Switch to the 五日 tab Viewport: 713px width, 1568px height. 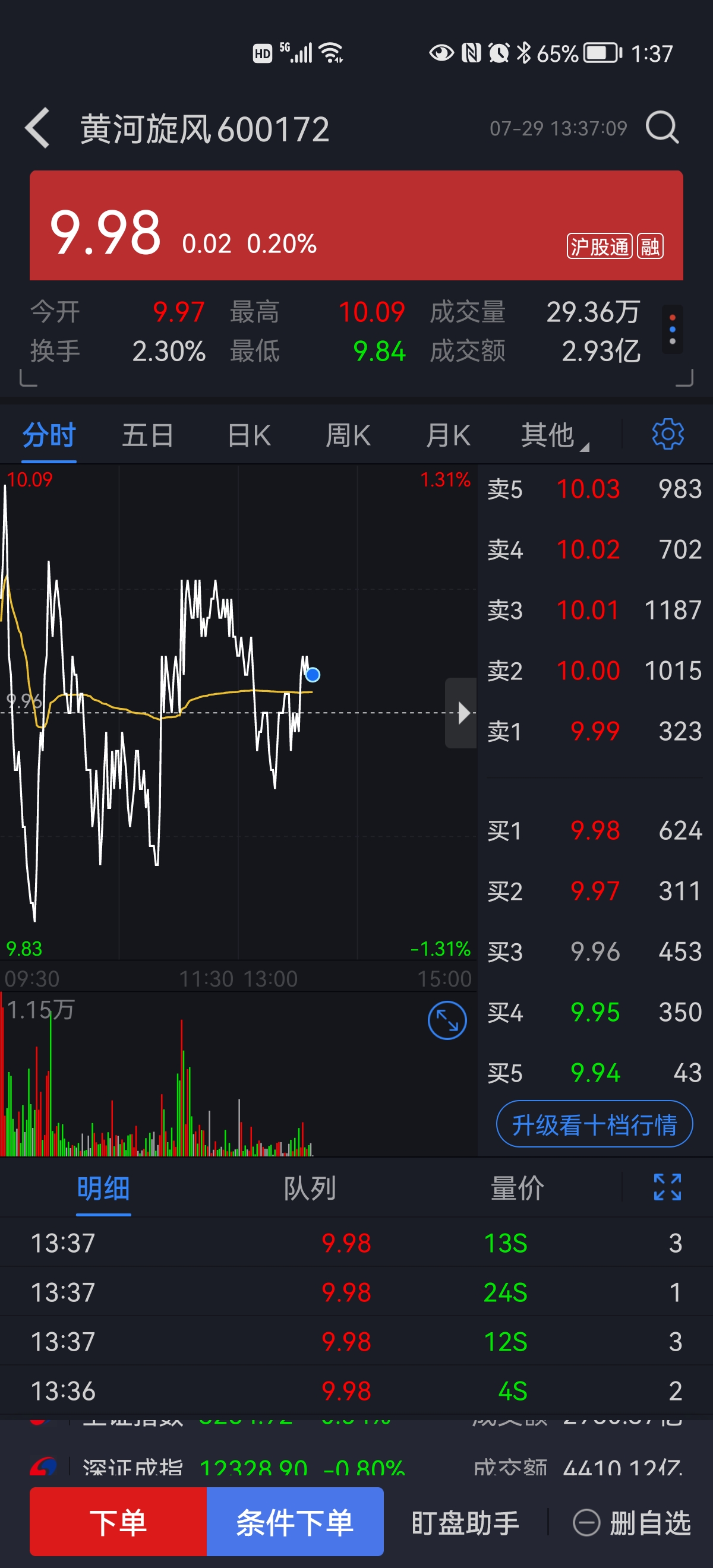click(x=148, y=436)
